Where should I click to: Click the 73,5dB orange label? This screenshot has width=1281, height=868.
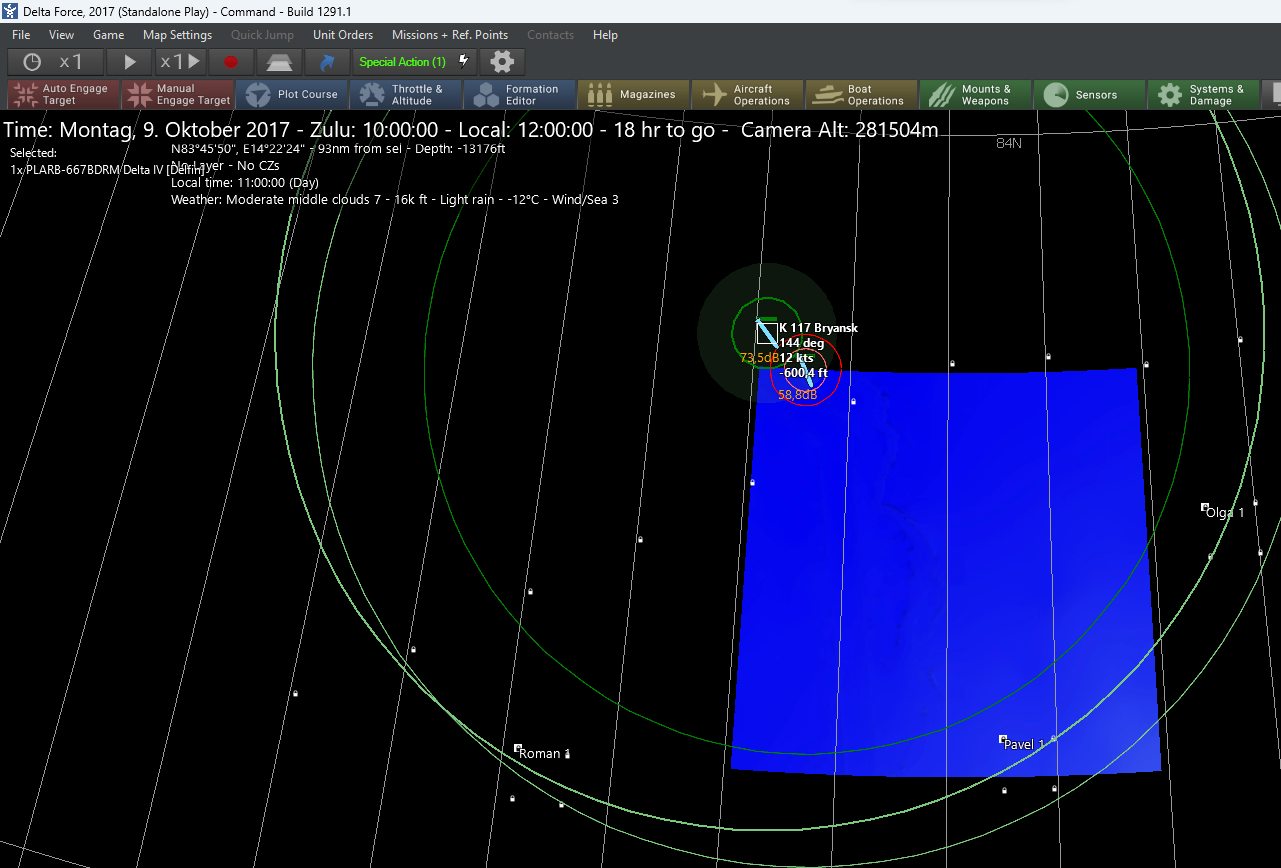(759, 357)
